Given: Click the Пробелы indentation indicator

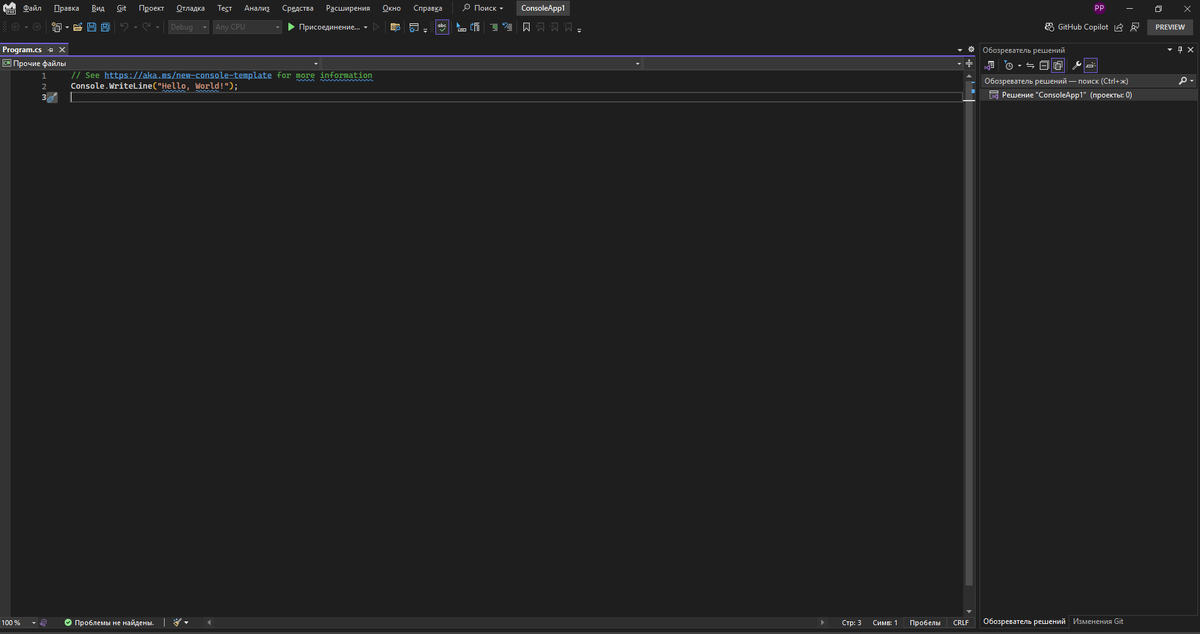Looking at the screenshot, I should (x=925, y=622).
